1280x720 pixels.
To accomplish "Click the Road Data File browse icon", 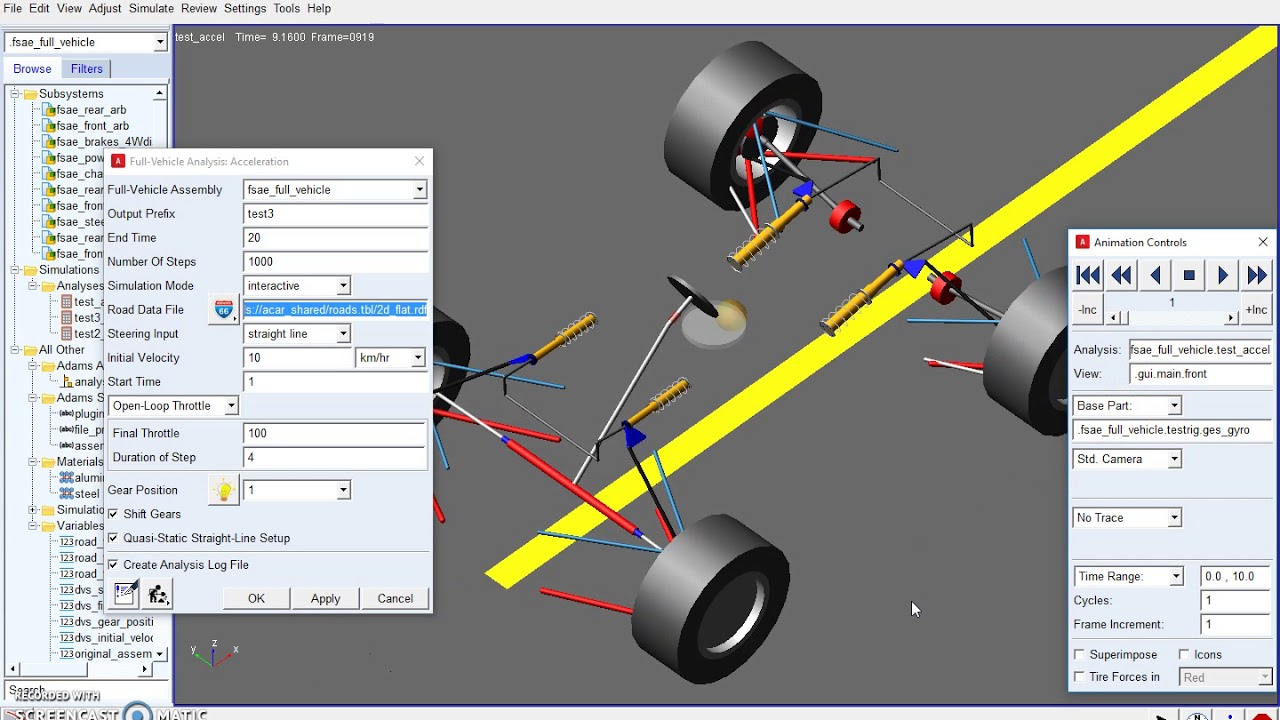I will pos(224,310).
